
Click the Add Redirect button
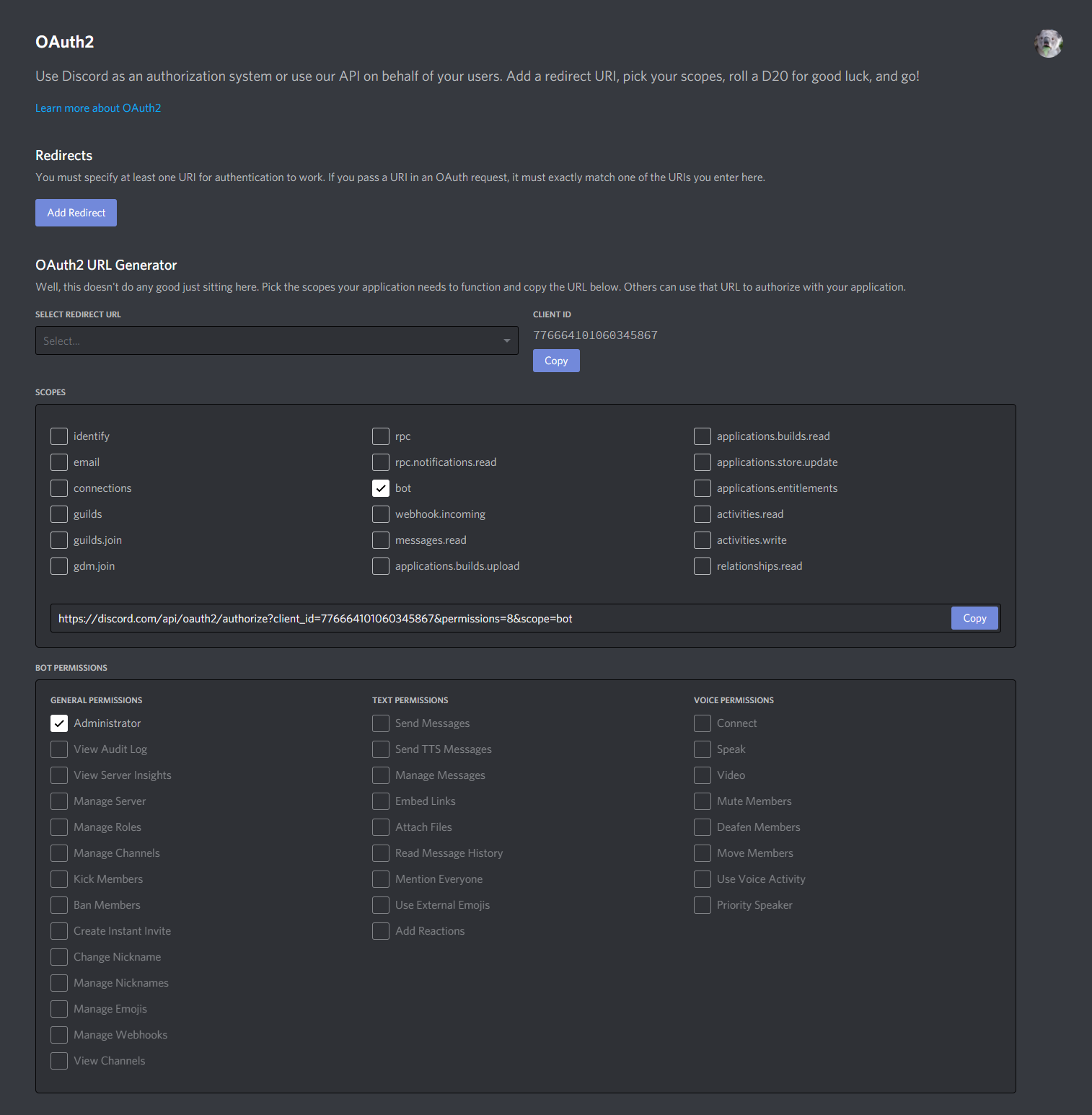click(x=76, y=213)
